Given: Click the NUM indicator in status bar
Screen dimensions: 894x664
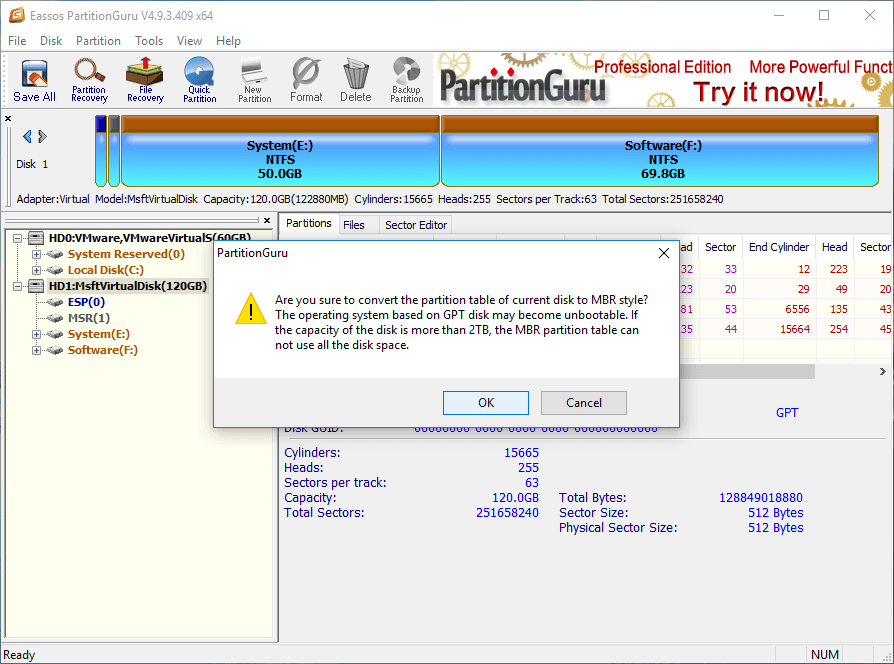Looking at the screenshot, I should tap(824, 654).
